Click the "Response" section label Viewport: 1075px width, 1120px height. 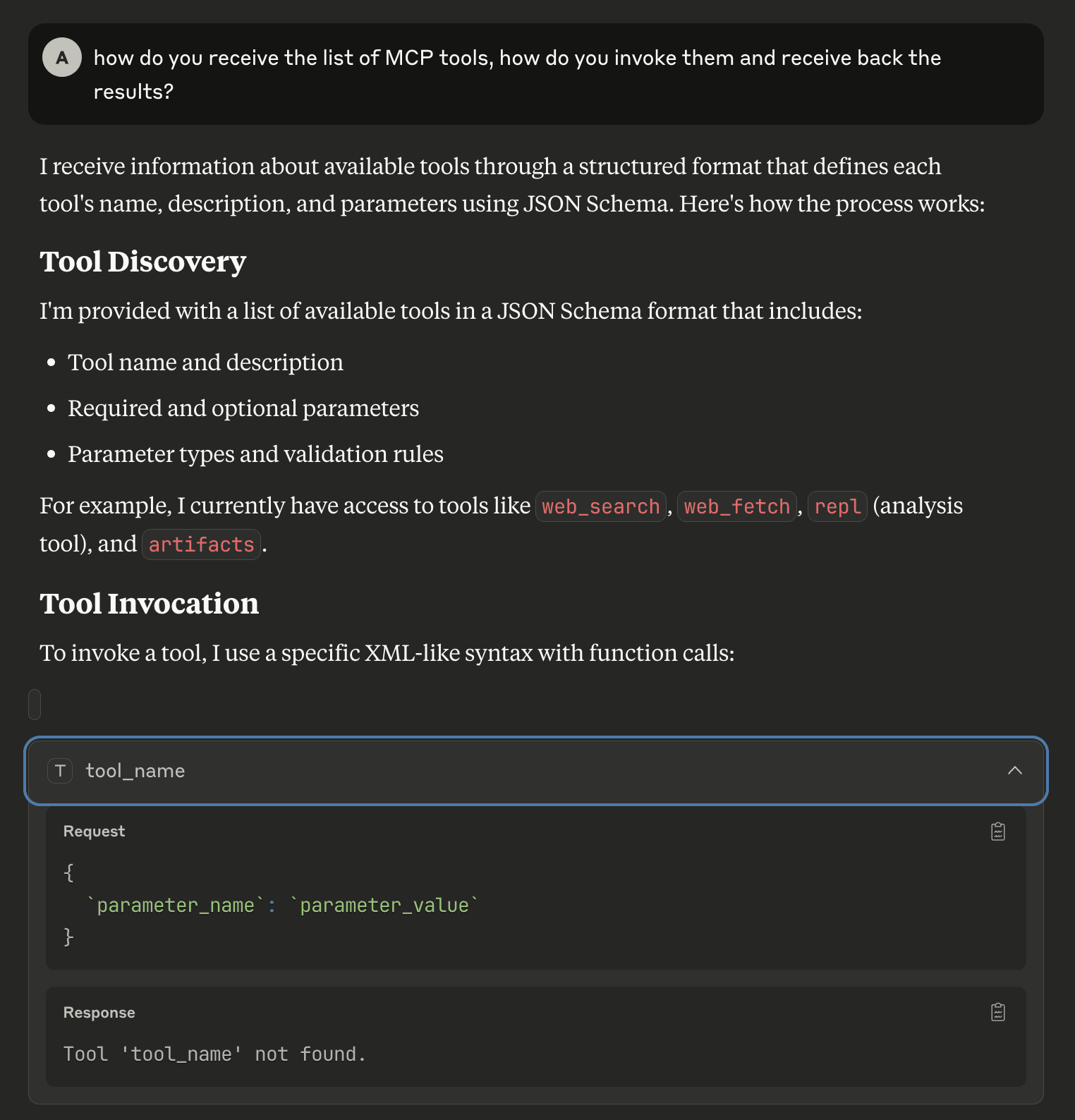(x=99, y=1013)
